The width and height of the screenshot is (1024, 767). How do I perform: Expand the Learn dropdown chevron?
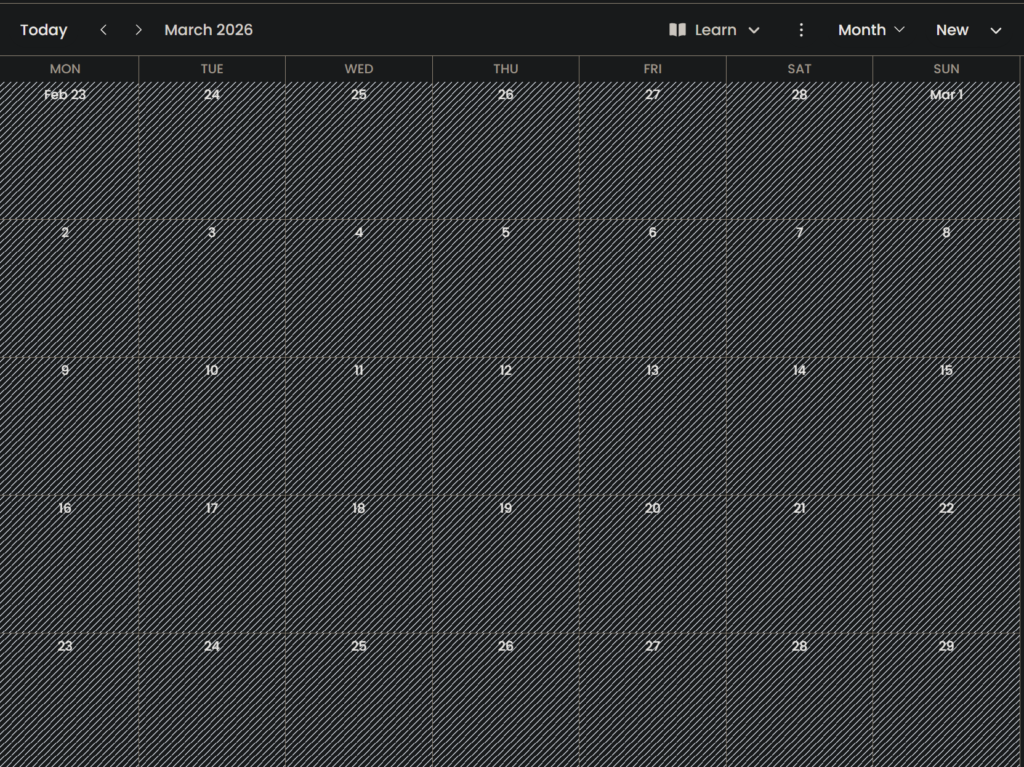pos(754,31)
